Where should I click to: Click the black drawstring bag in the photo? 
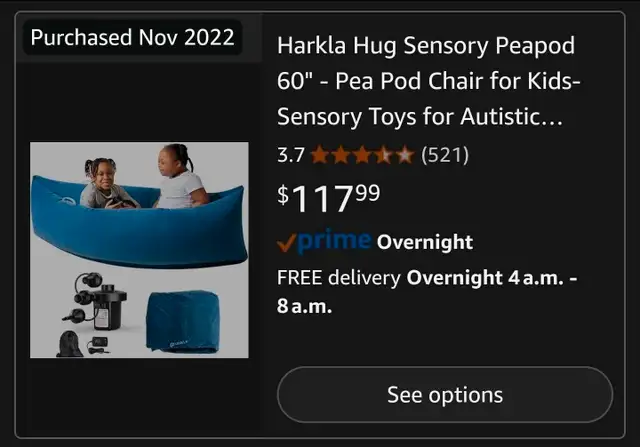point(70,344)
